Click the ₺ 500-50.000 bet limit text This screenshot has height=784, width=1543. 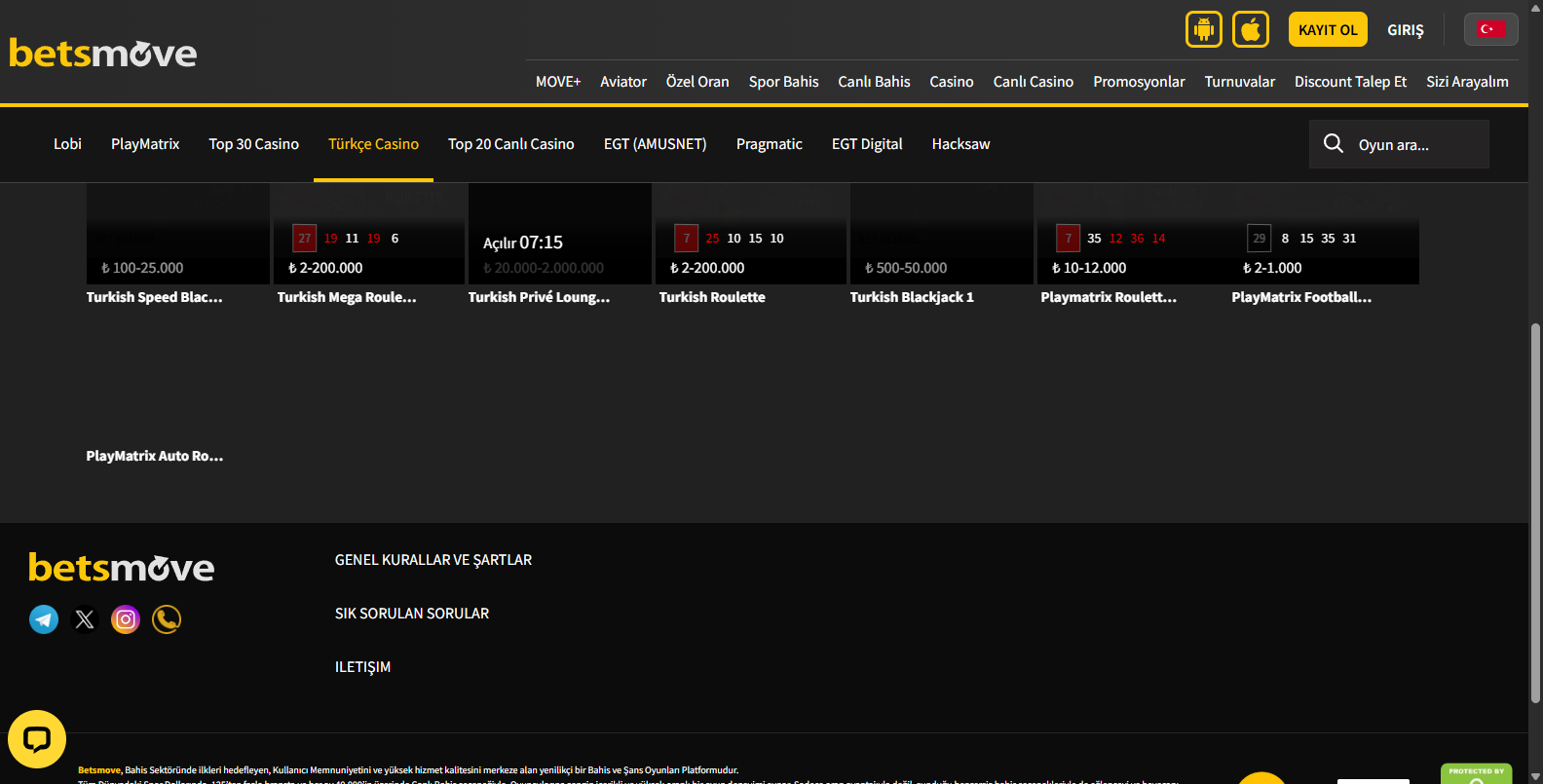[906, 268]
